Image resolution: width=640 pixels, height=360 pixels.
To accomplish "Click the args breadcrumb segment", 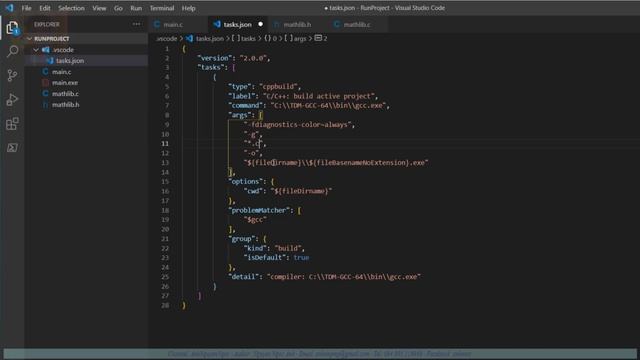I will point(296,38).
